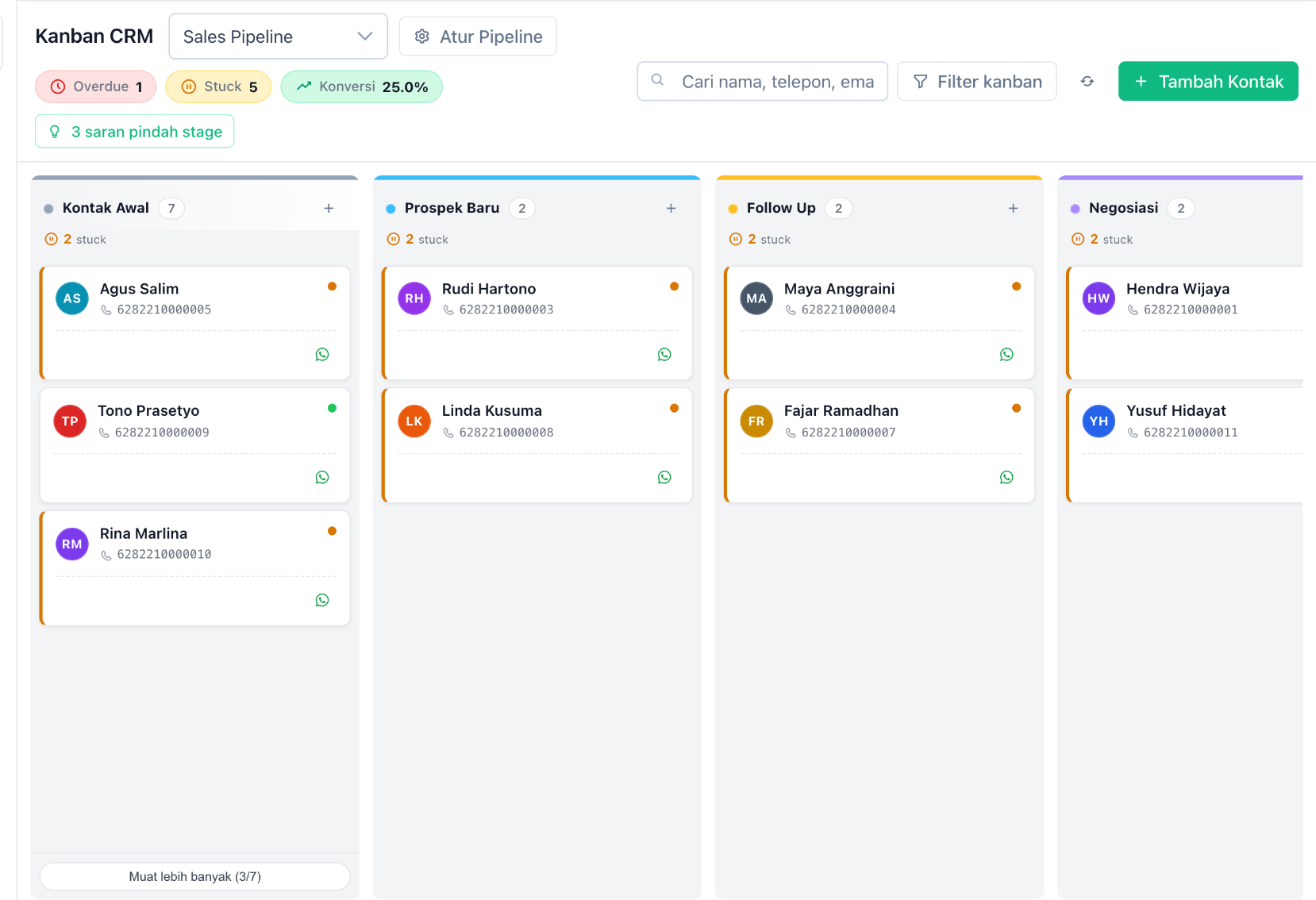Click the Kontak Awal column title
1316x900 pixels.
click(x=106, y=208)
